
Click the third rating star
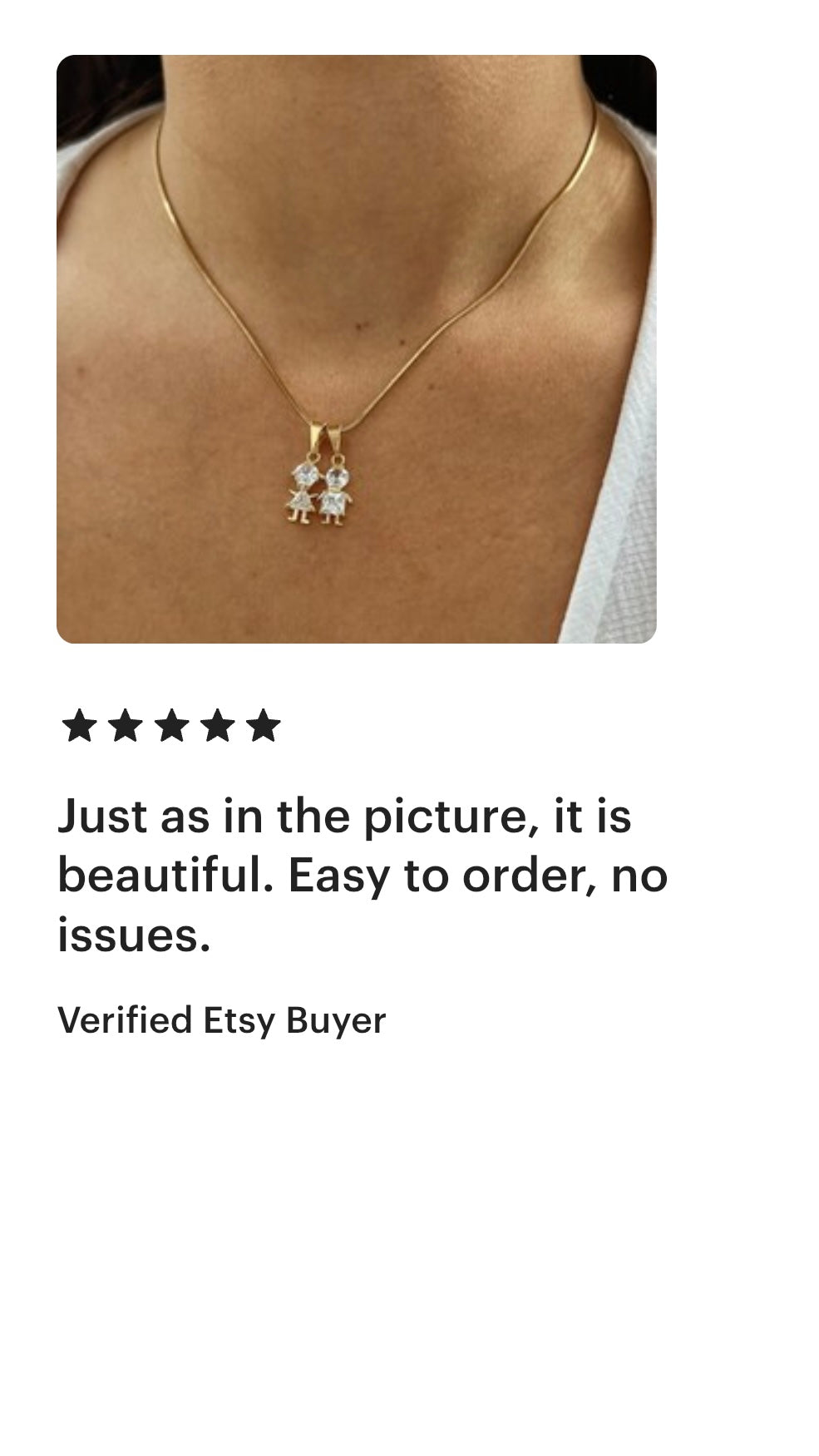click(x=171, y=725)
